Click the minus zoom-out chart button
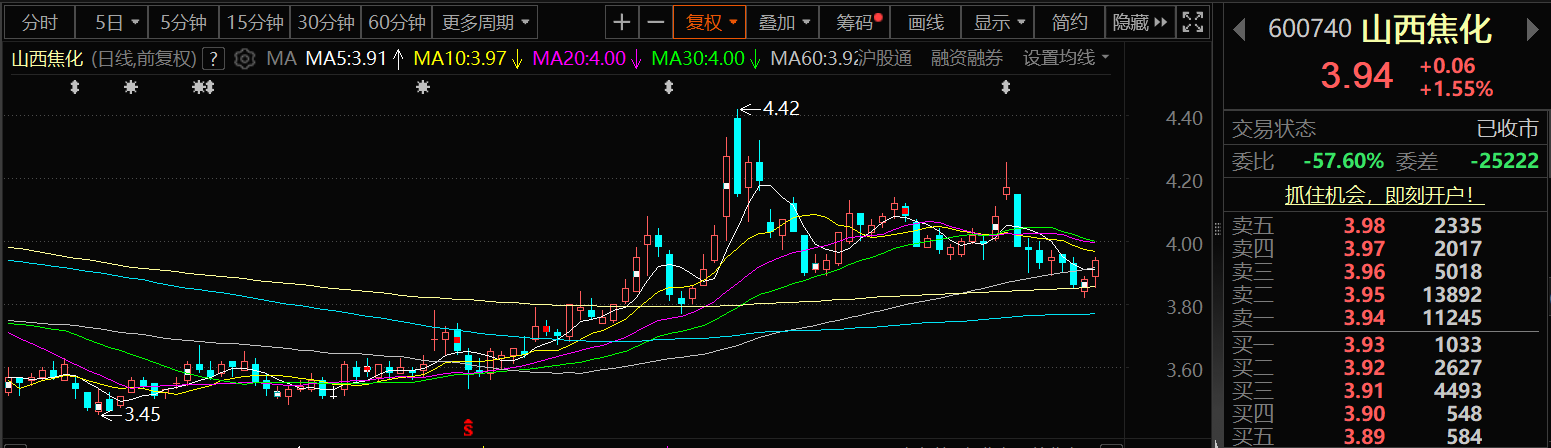 [x=655, y=21]
